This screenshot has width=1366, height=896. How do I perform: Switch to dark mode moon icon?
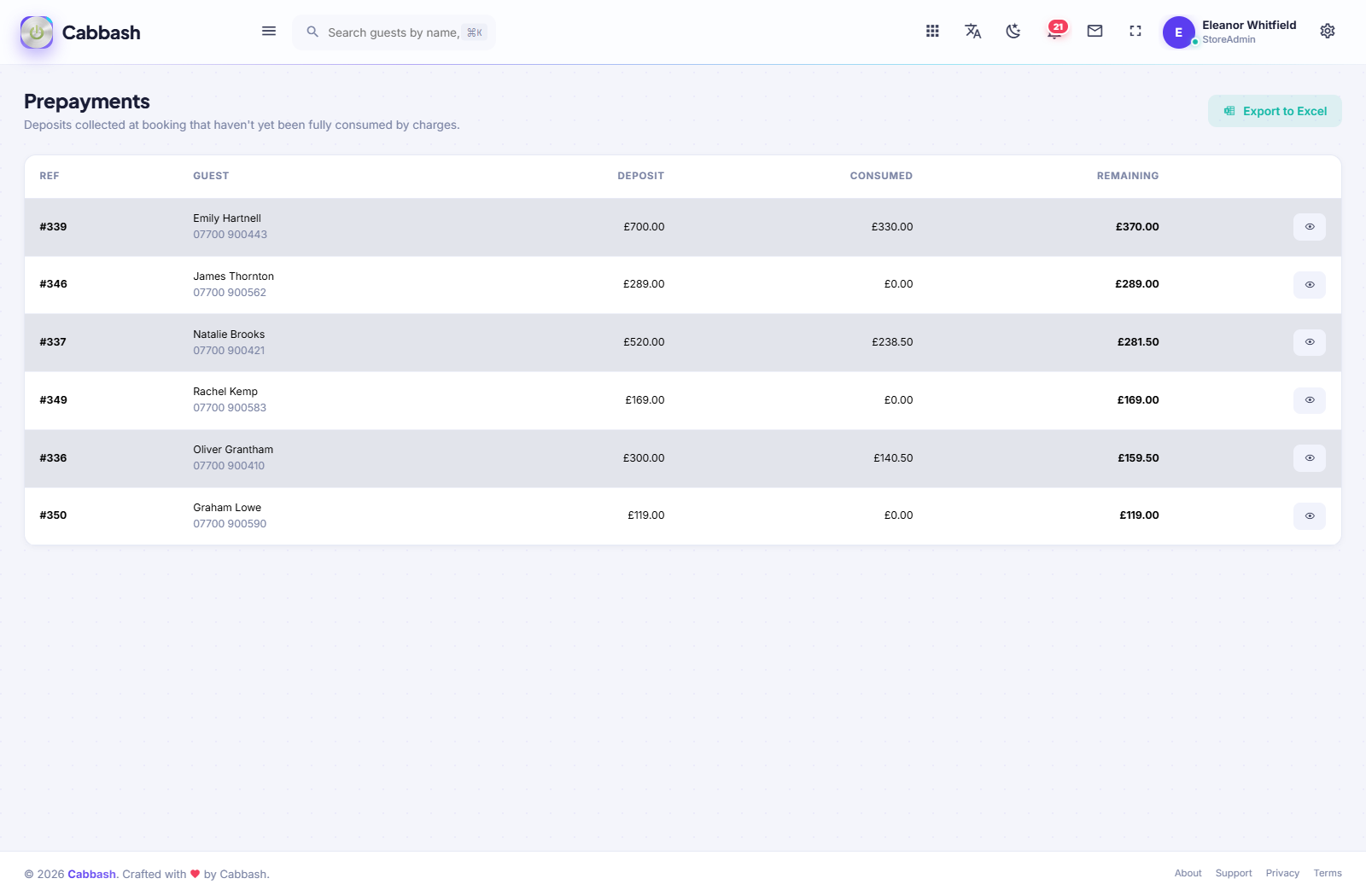click(1013, 32)
